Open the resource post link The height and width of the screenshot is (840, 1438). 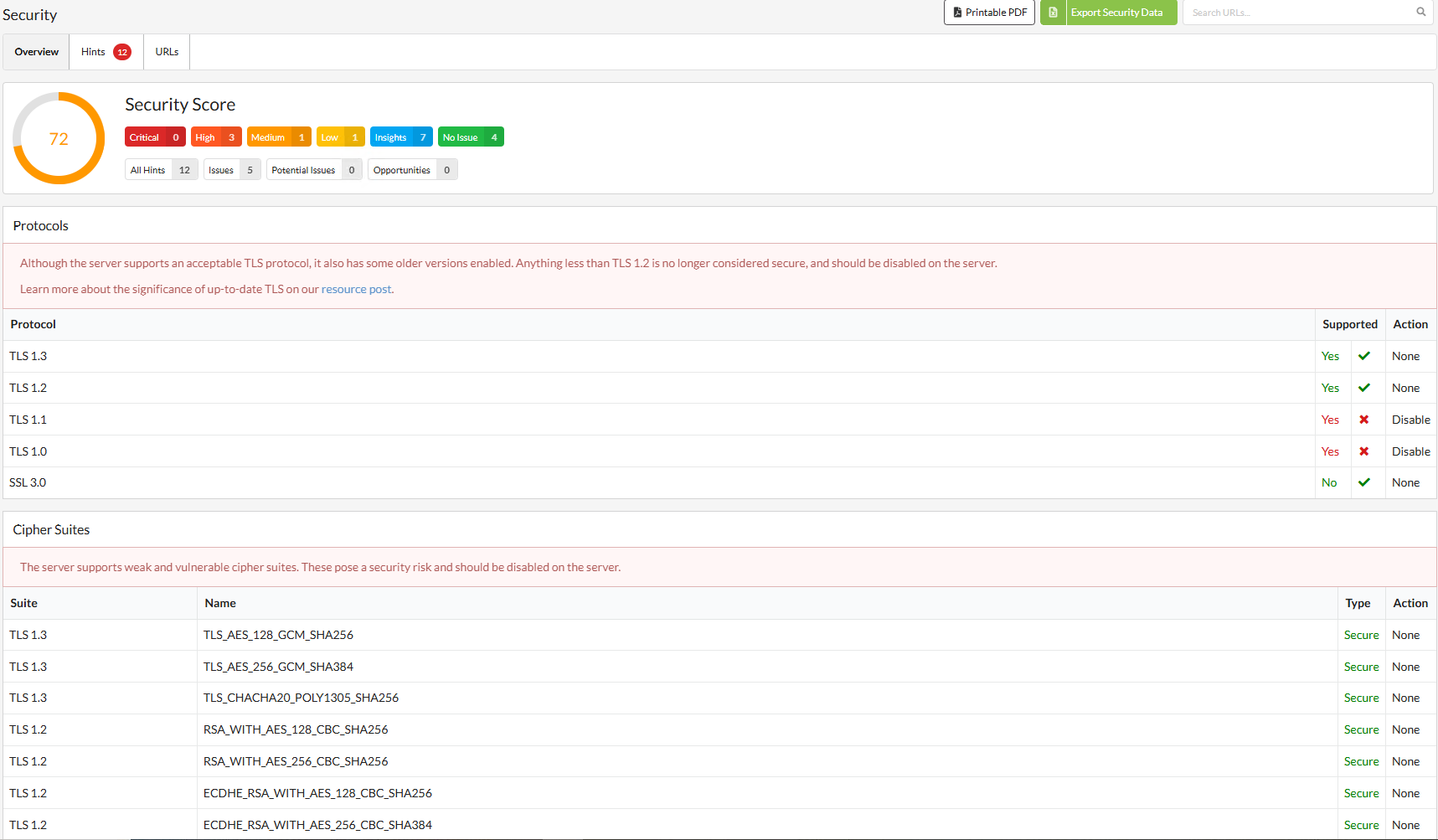pos(356,289)
